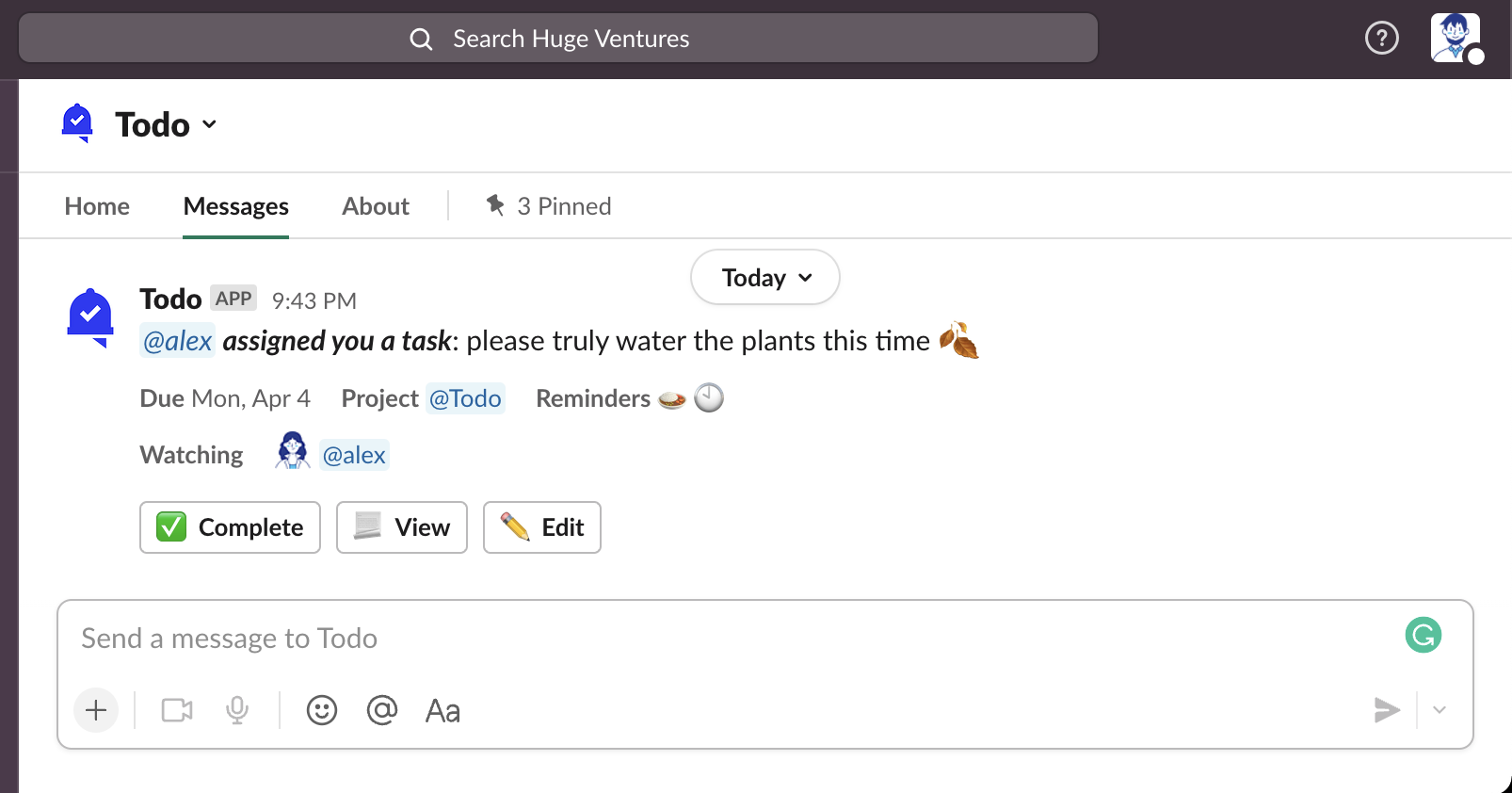
Task: Click the plus attachment icon in composer
Action: 96,710
